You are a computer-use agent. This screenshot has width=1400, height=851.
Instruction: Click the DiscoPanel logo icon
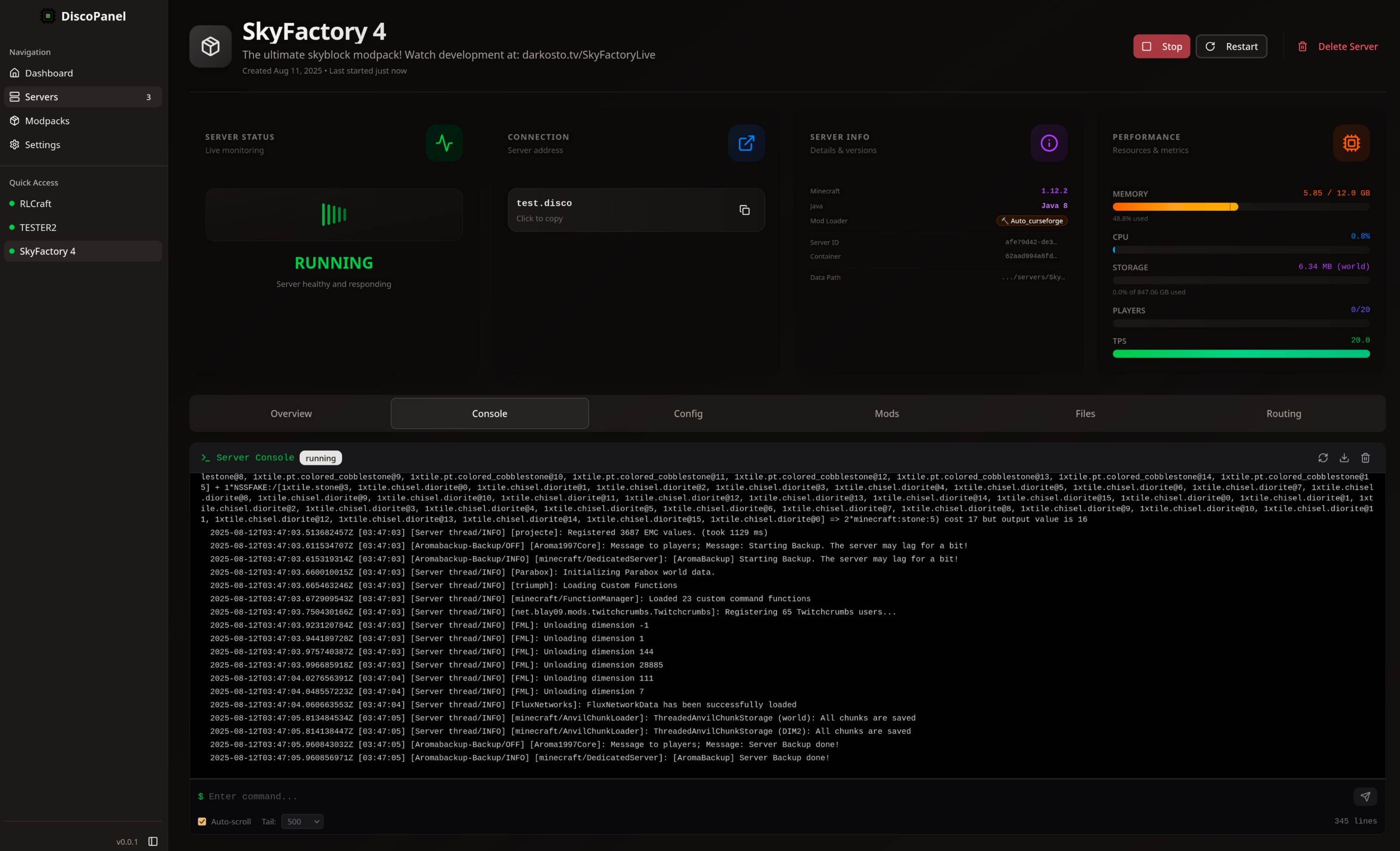(48, 16)
